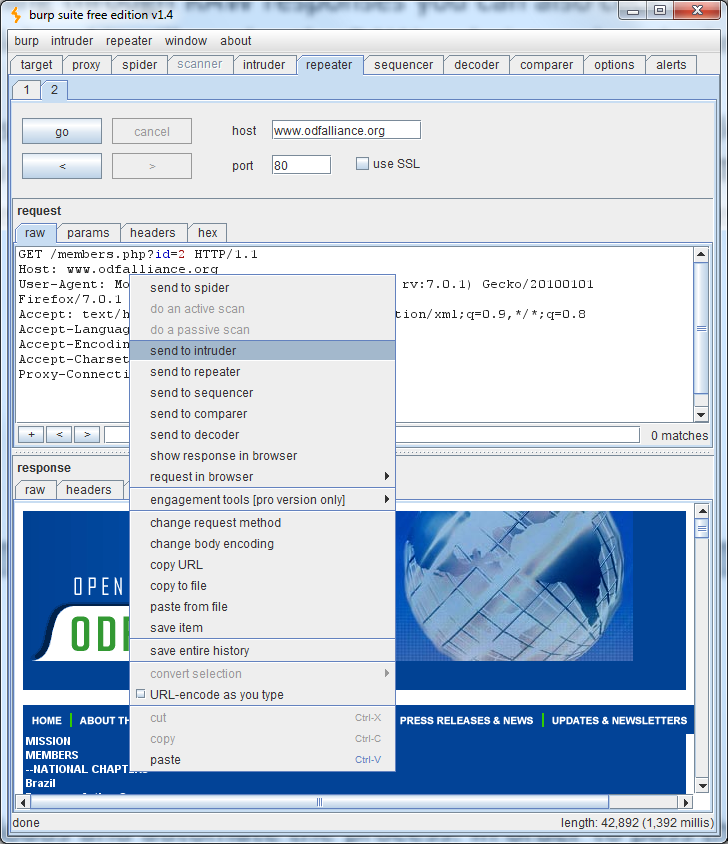Open repeater sub-tab 2
This screenshot has height=844, width=728.
click(54, 89)
